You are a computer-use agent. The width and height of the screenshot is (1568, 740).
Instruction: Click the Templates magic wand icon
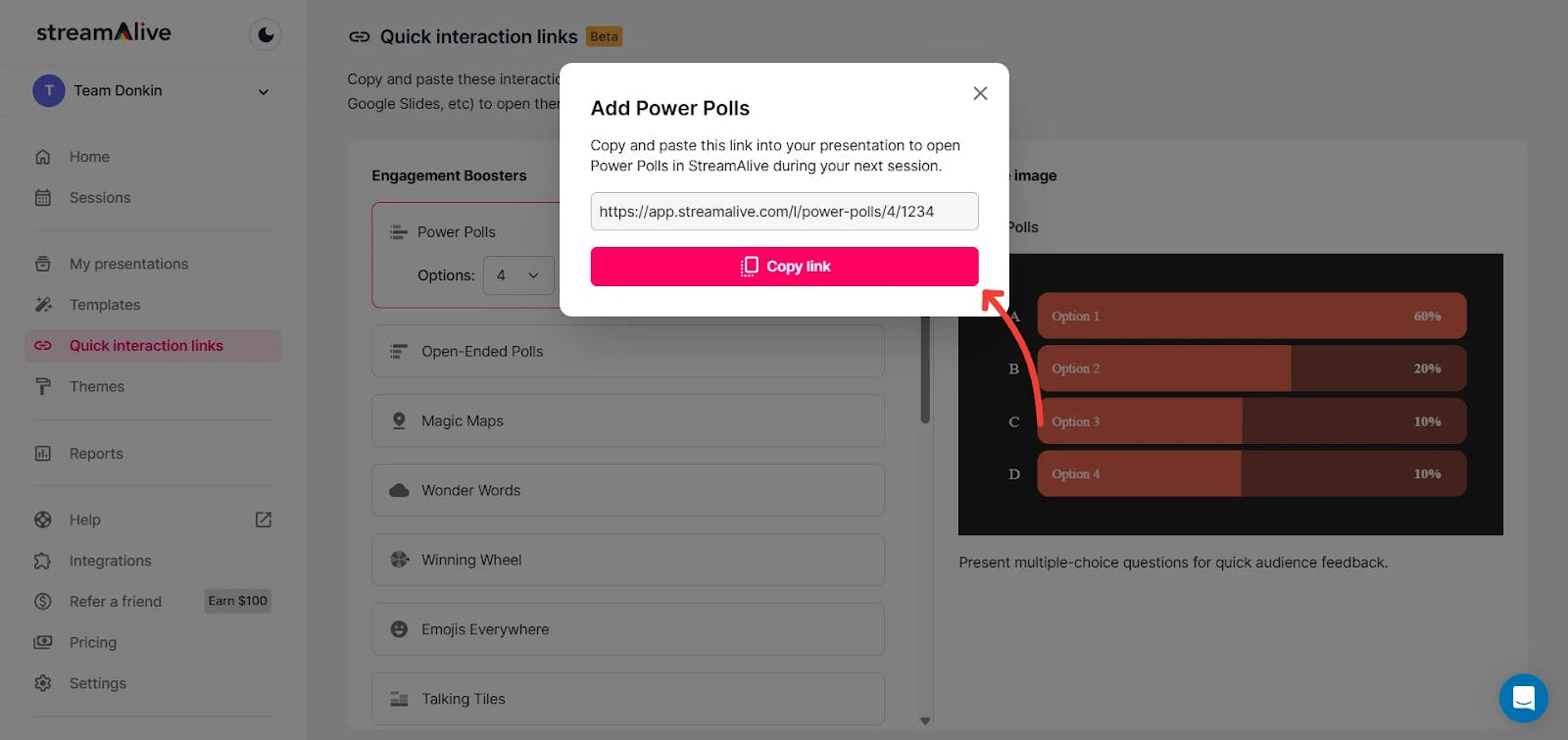point(43,305)
